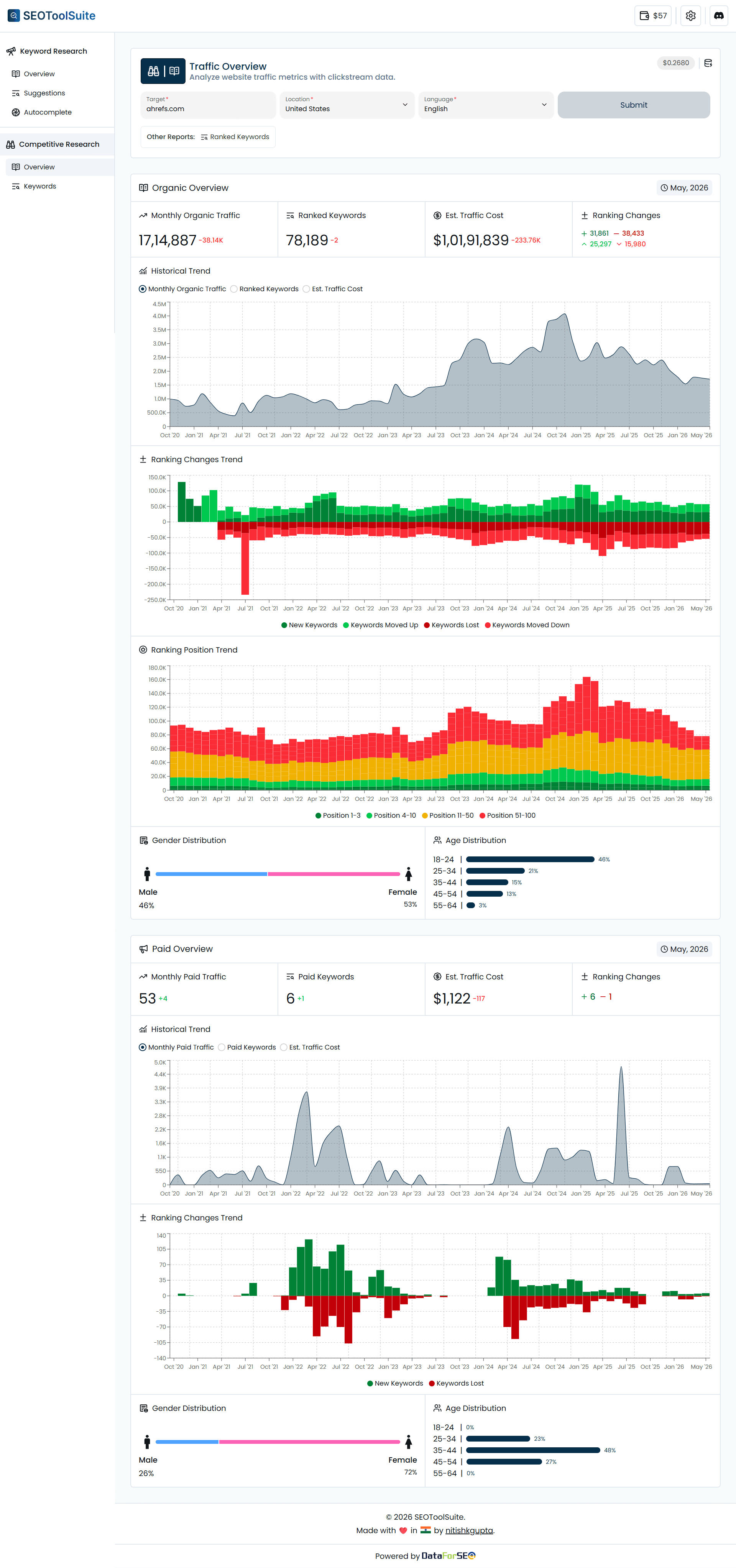
Task: Click the Paid Overview May, 2026 date badge
Action: (x=684, y=949)
